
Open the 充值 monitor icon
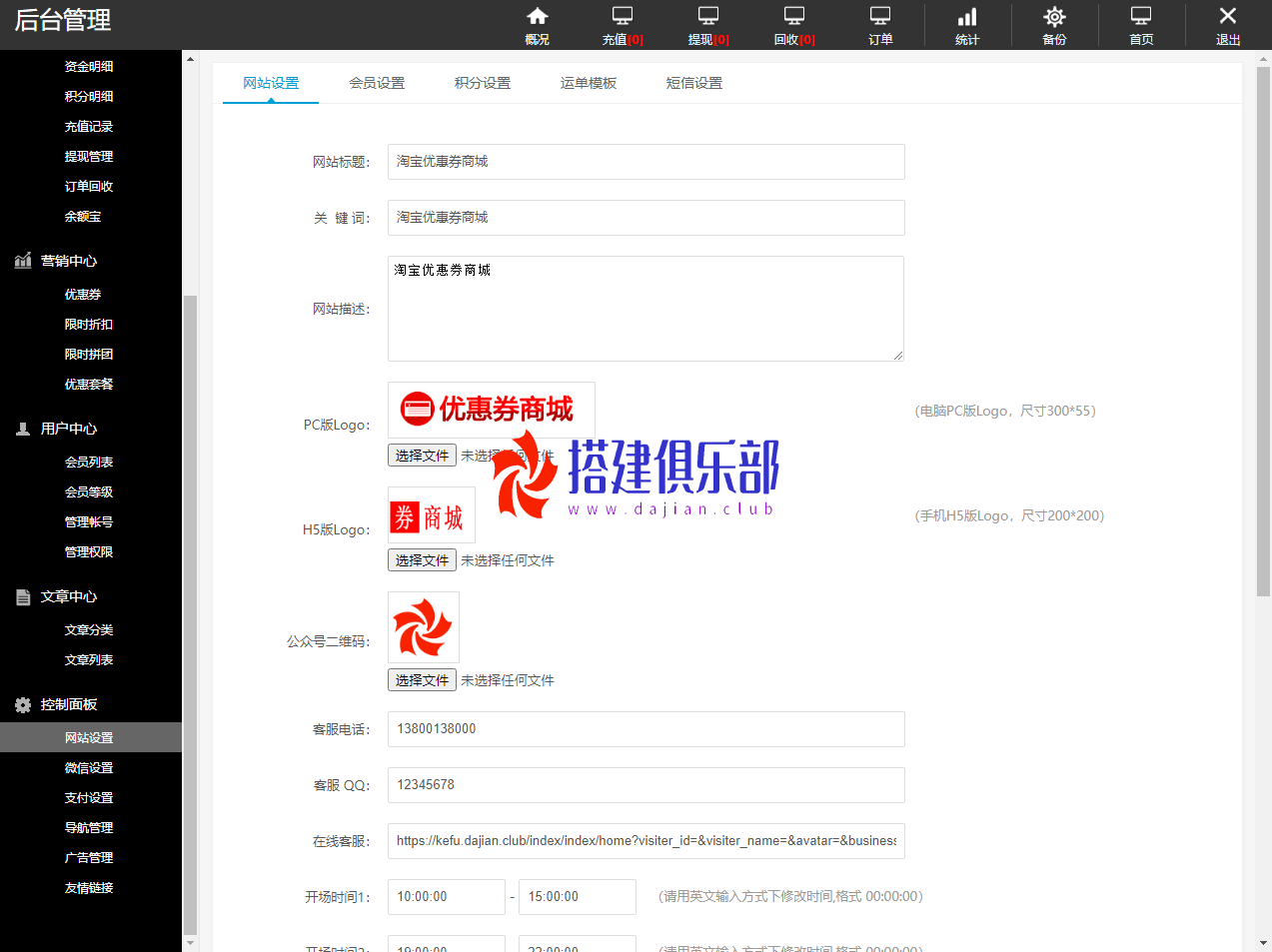coord(623,16)
